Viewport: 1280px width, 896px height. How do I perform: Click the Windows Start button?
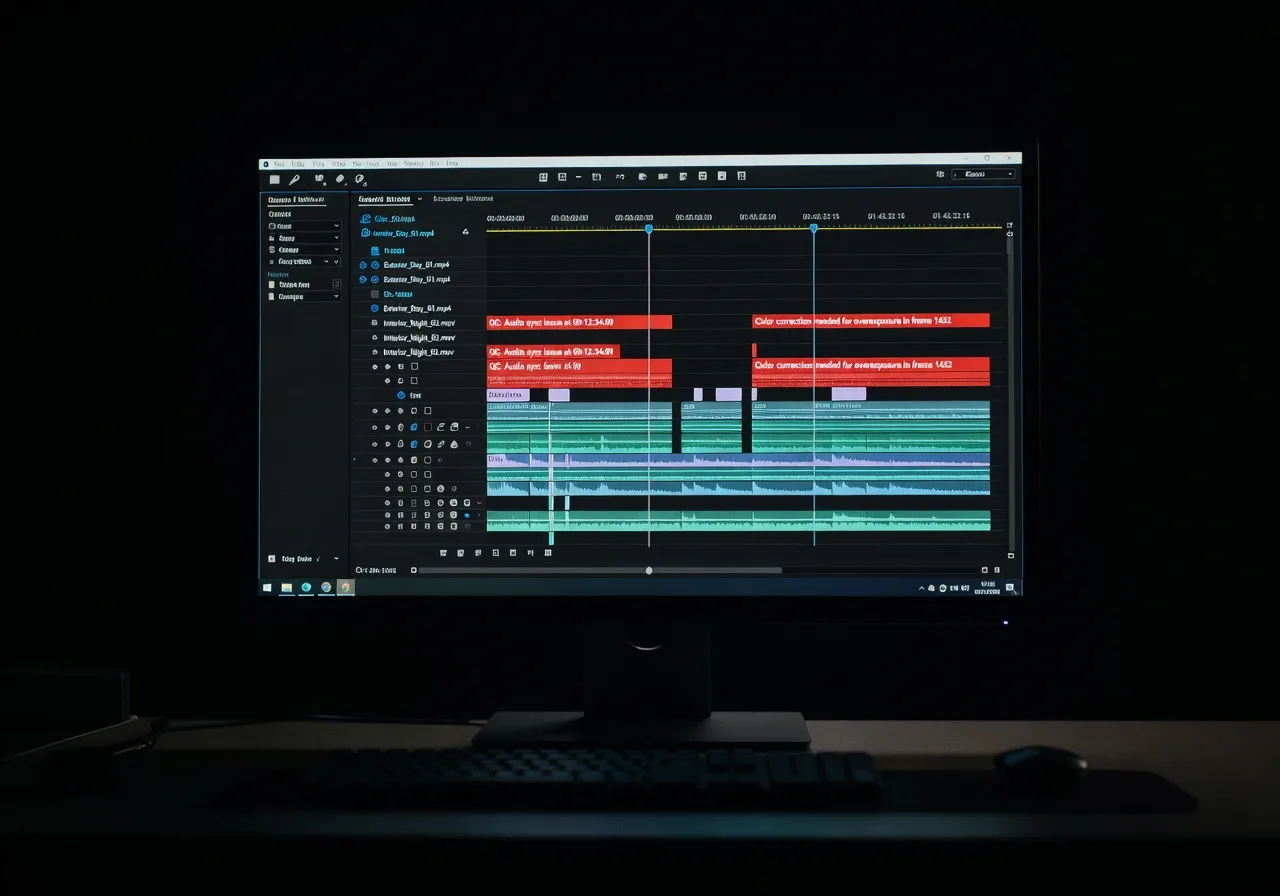tap(267, 588)
